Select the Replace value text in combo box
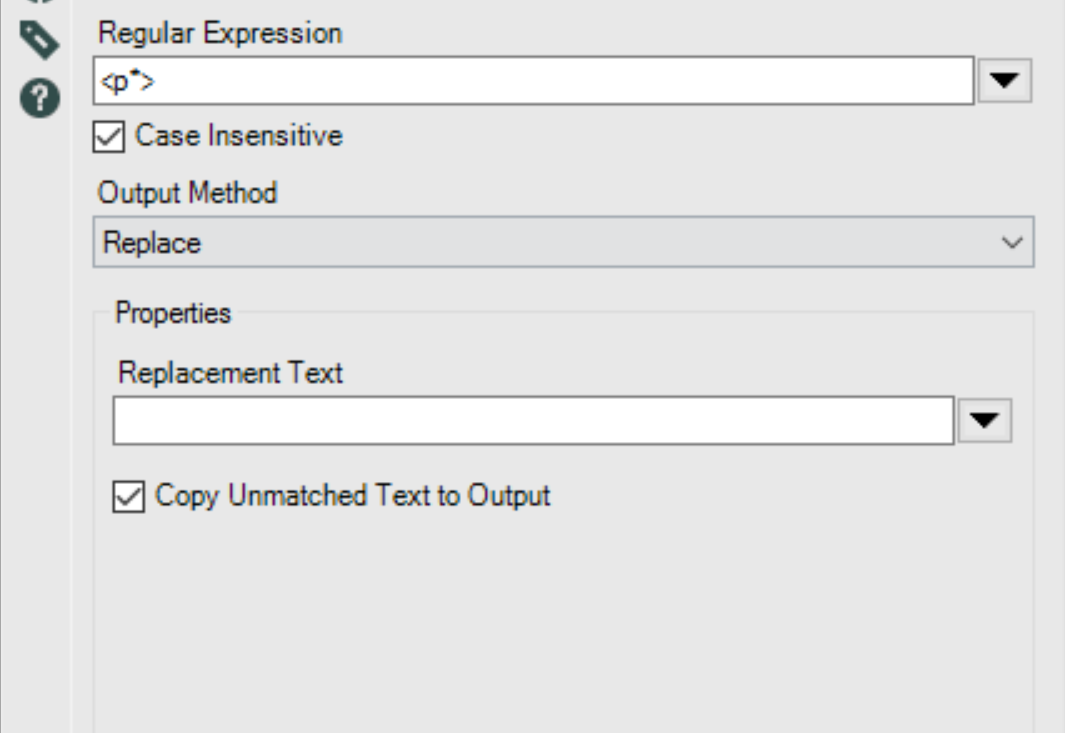1065x733 pixels. click(x=152, y=244)
